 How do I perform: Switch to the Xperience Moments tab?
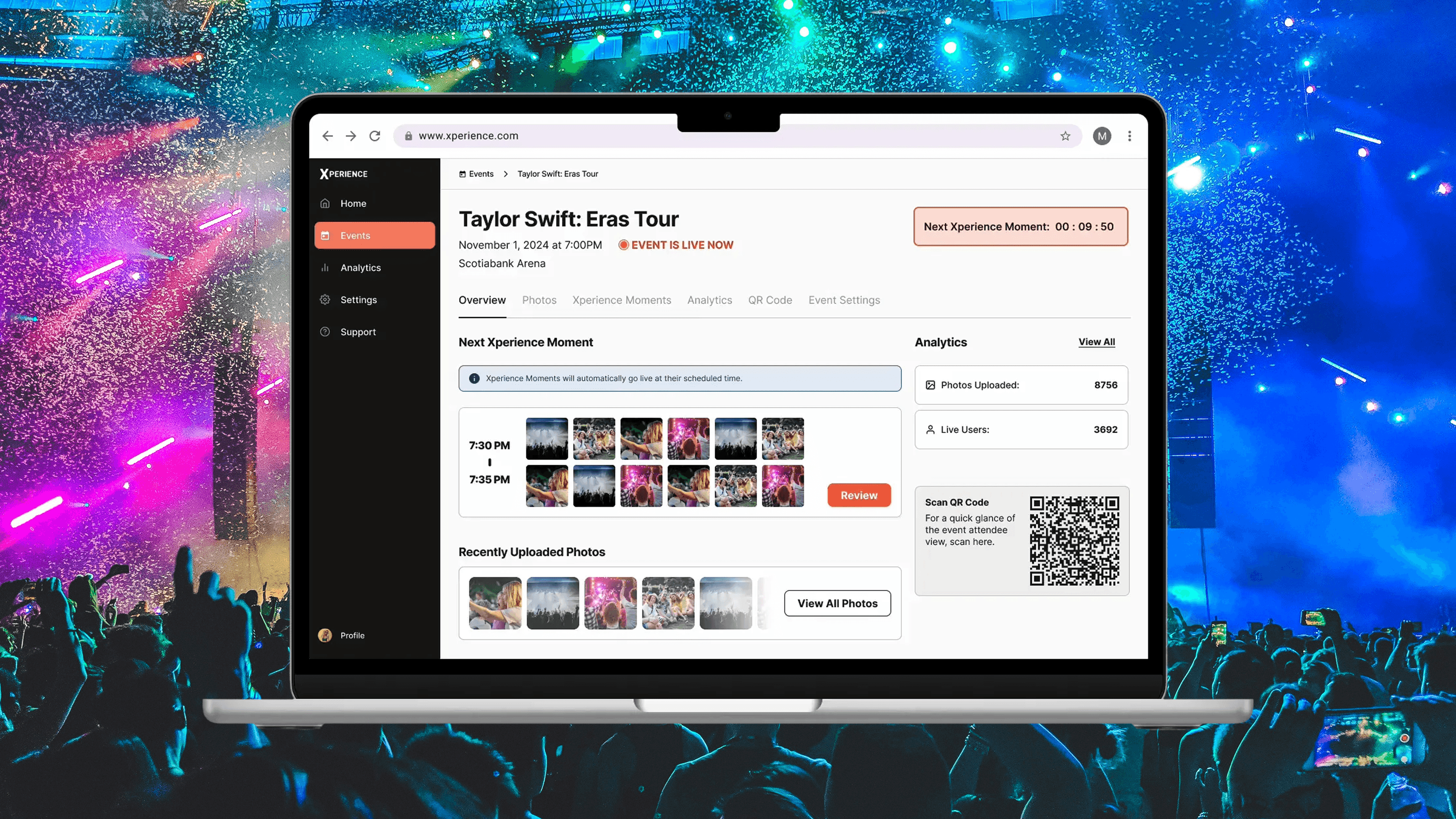tap(621, 300)
